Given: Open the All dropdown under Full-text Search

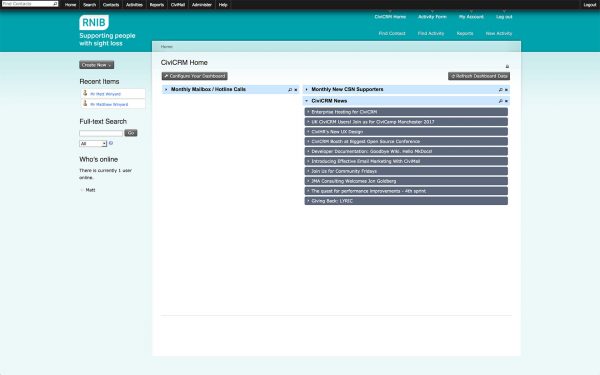Looking at the screenshot, I should (x=93, y=144).
